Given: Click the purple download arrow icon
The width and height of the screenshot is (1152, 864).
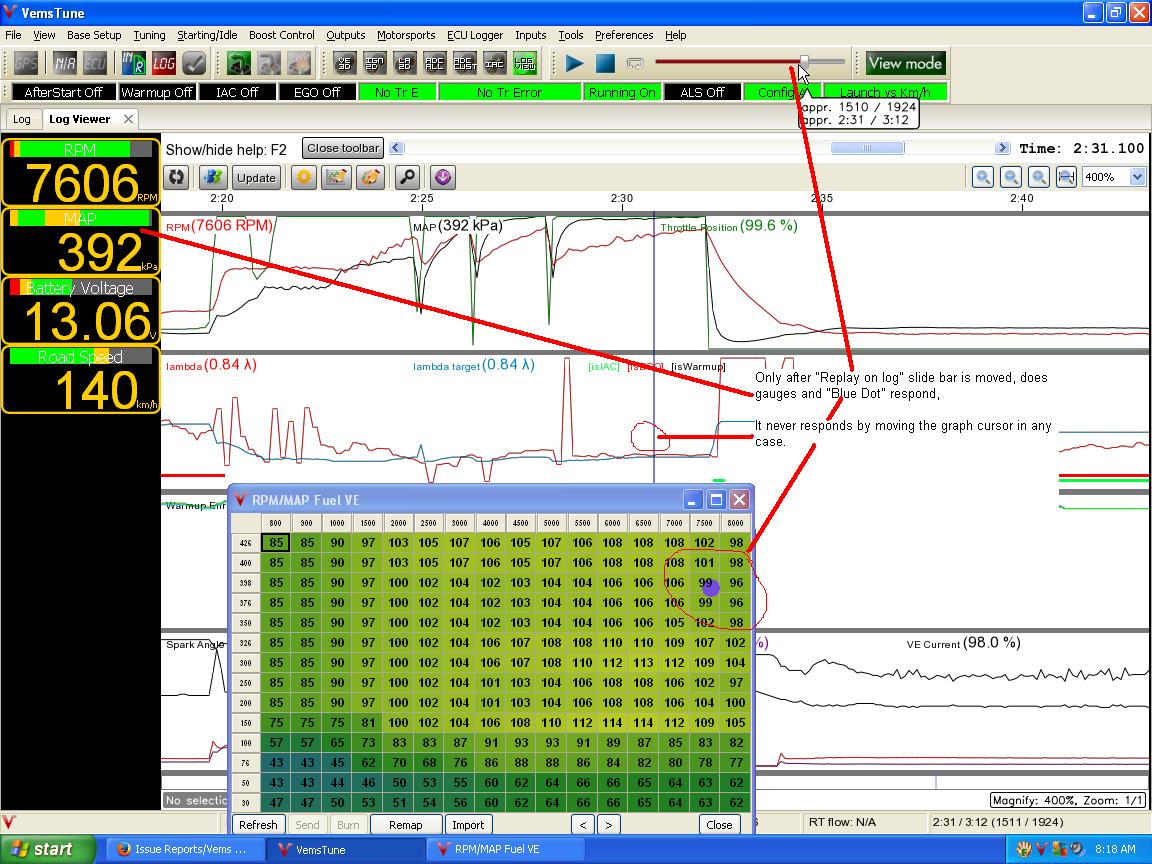Looking at the screenshot, I should coord(442,177).
